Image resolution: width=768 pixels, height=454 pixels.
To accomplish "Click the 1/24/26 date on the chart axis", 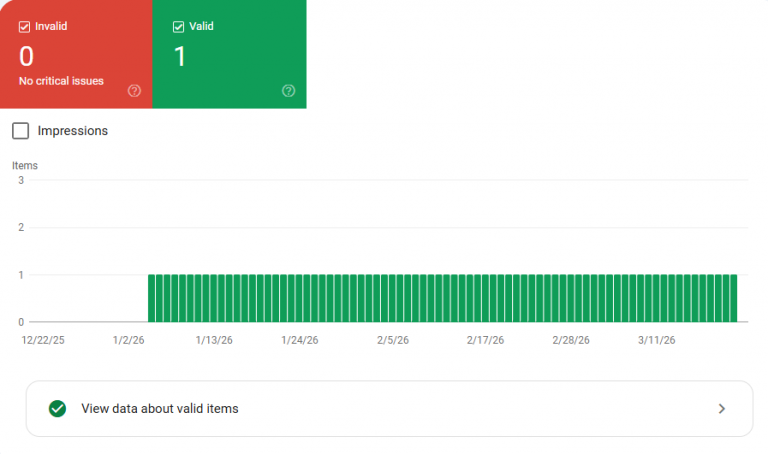I will 300,341.
